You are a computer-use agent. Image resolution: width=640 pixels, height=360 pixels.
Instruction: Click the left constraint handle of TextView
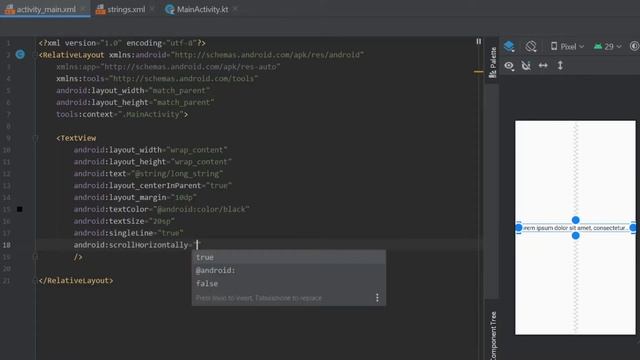pyautogui.click(x=518, y=228)
